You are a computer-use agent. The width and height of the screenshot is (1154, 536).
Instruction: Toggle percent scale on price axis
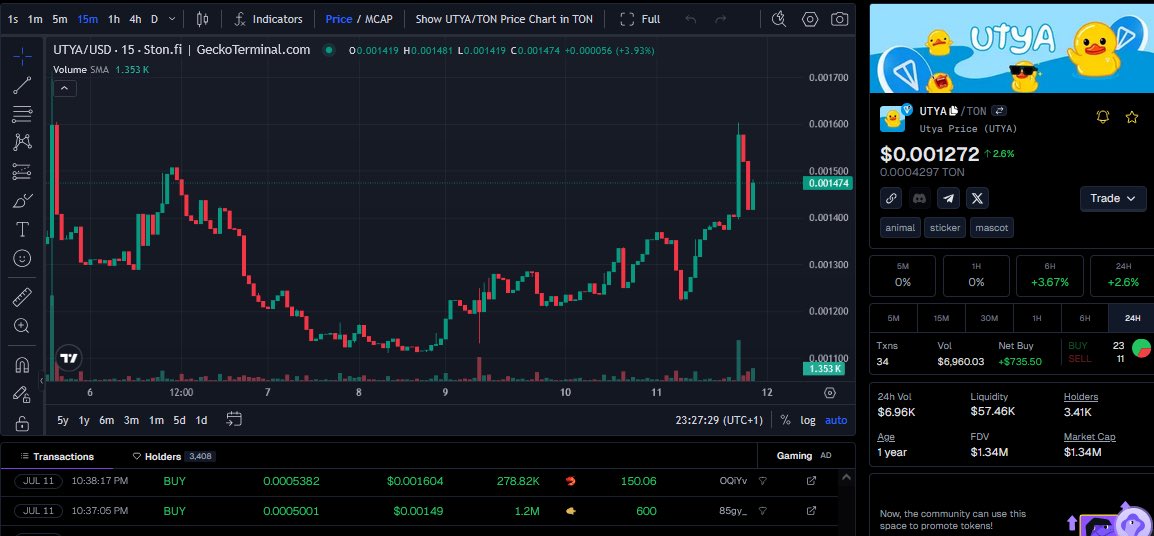(x=785, y=420)
